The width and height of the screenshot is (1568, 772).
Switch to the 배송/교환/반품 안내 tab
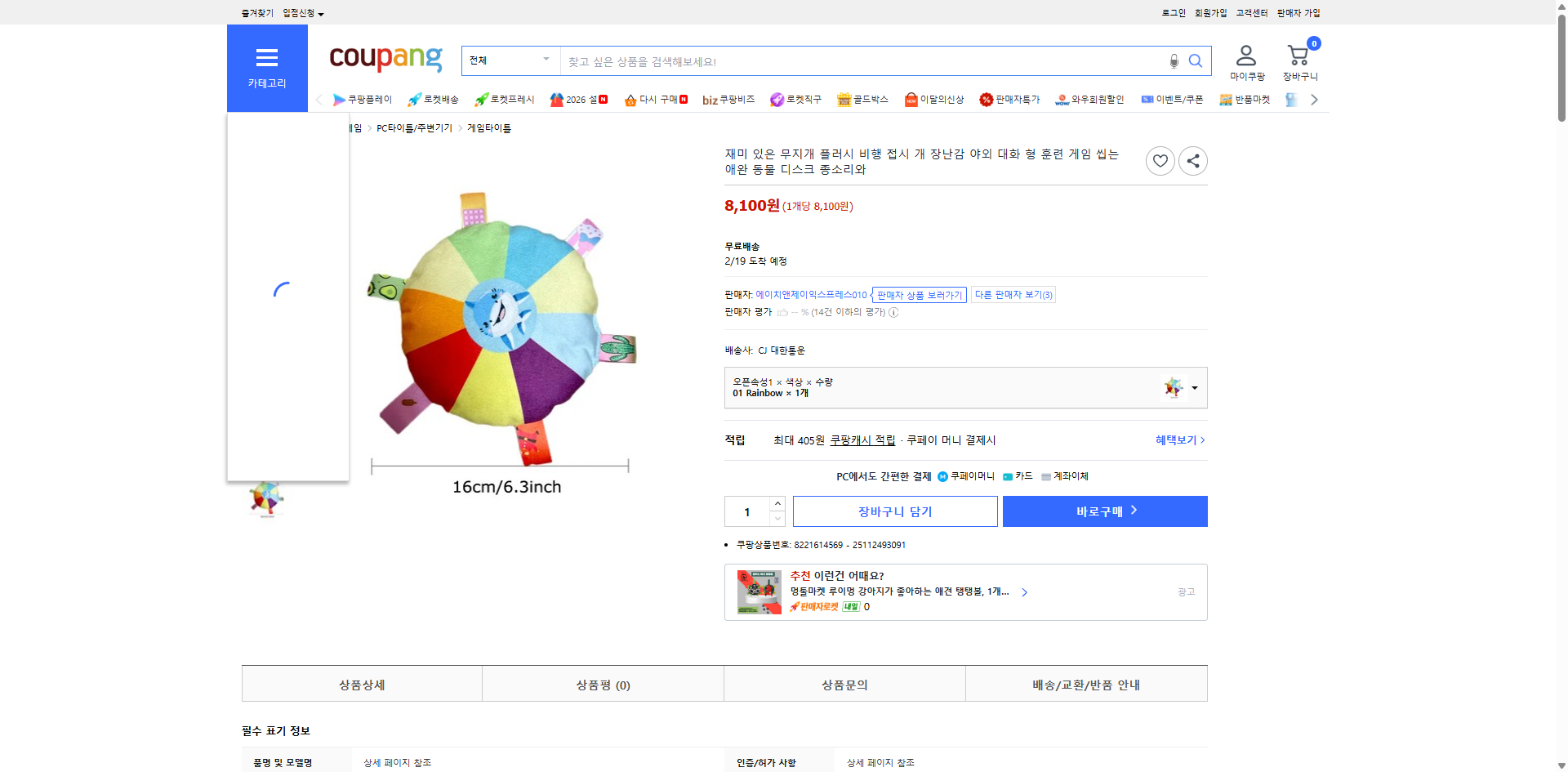click(x=1086, y=684)
